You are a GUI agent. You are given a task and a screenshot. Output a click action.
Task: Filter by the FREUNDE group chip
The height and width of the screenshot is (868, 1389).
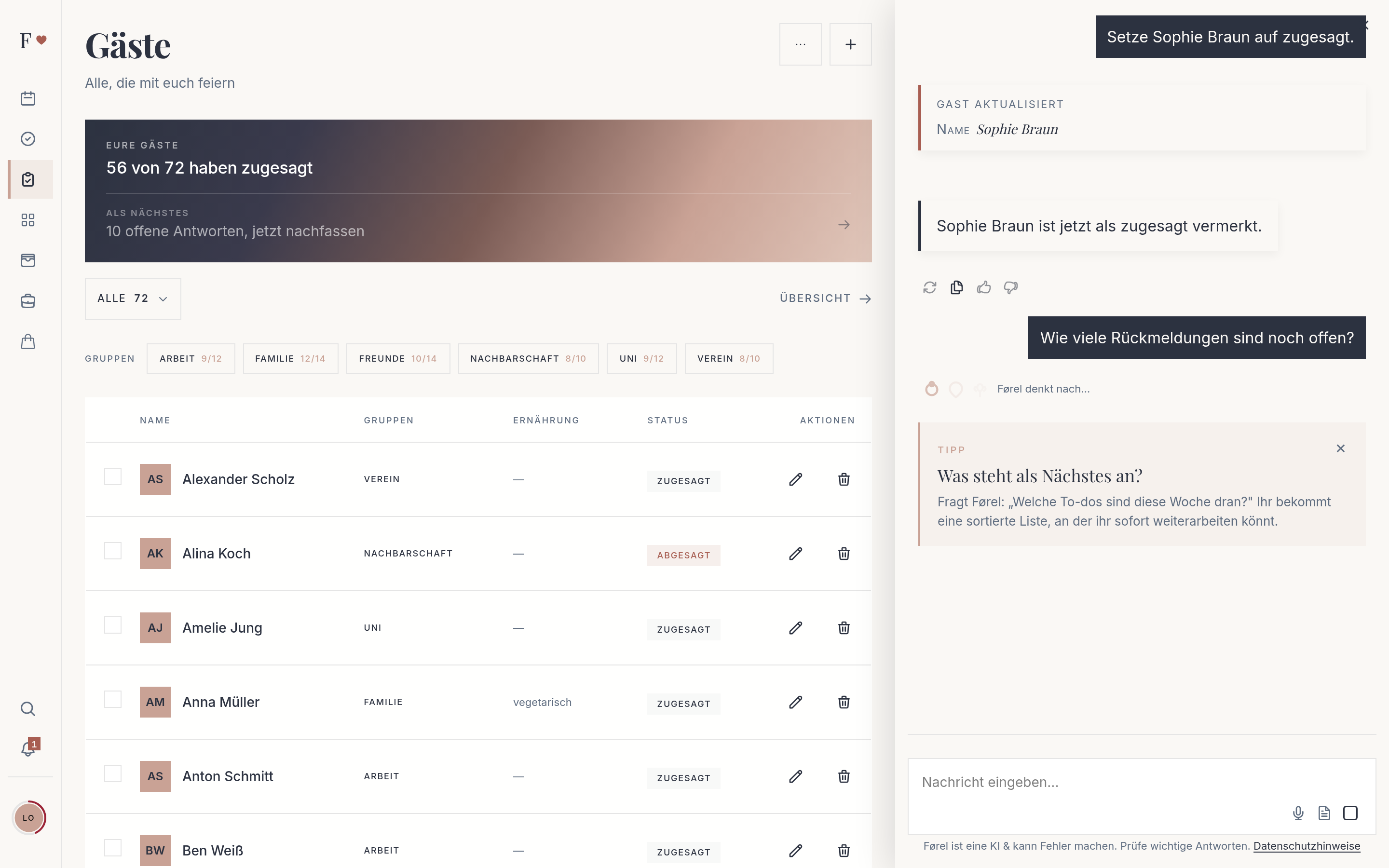pyautogui.click(x=398, y=359)
